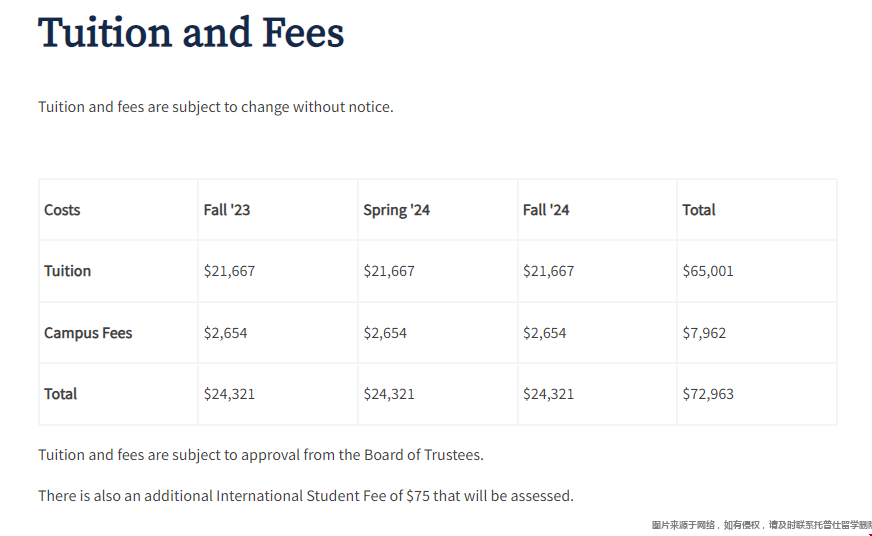Image resolution: width=872 pixels, height=536 pixels.
Task: Click the Fall '23 tuition amount $21,667
Action: pos(229,271)
